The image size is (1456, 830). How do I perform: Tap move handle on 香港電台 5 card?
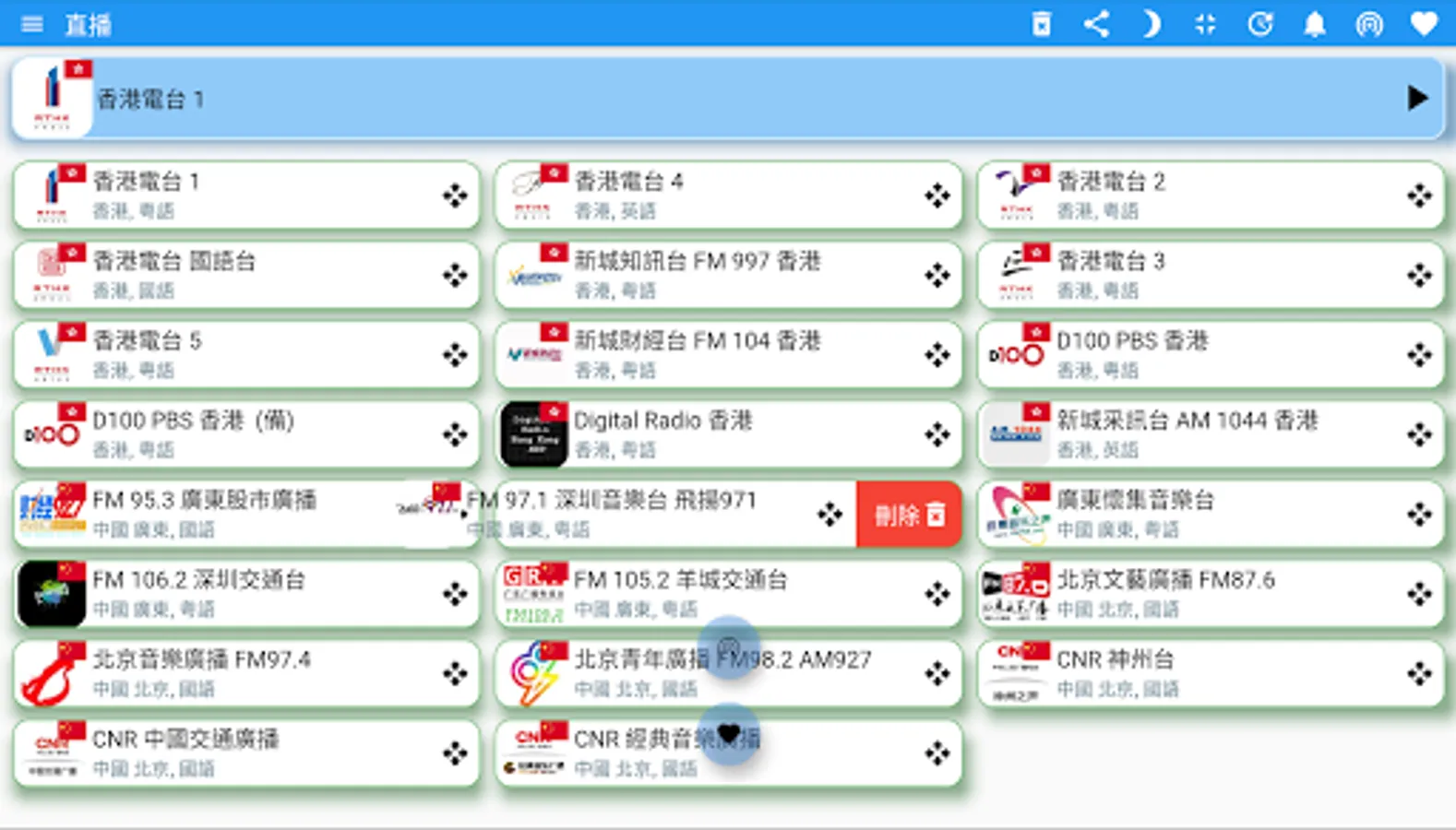[x=455, y=355]
